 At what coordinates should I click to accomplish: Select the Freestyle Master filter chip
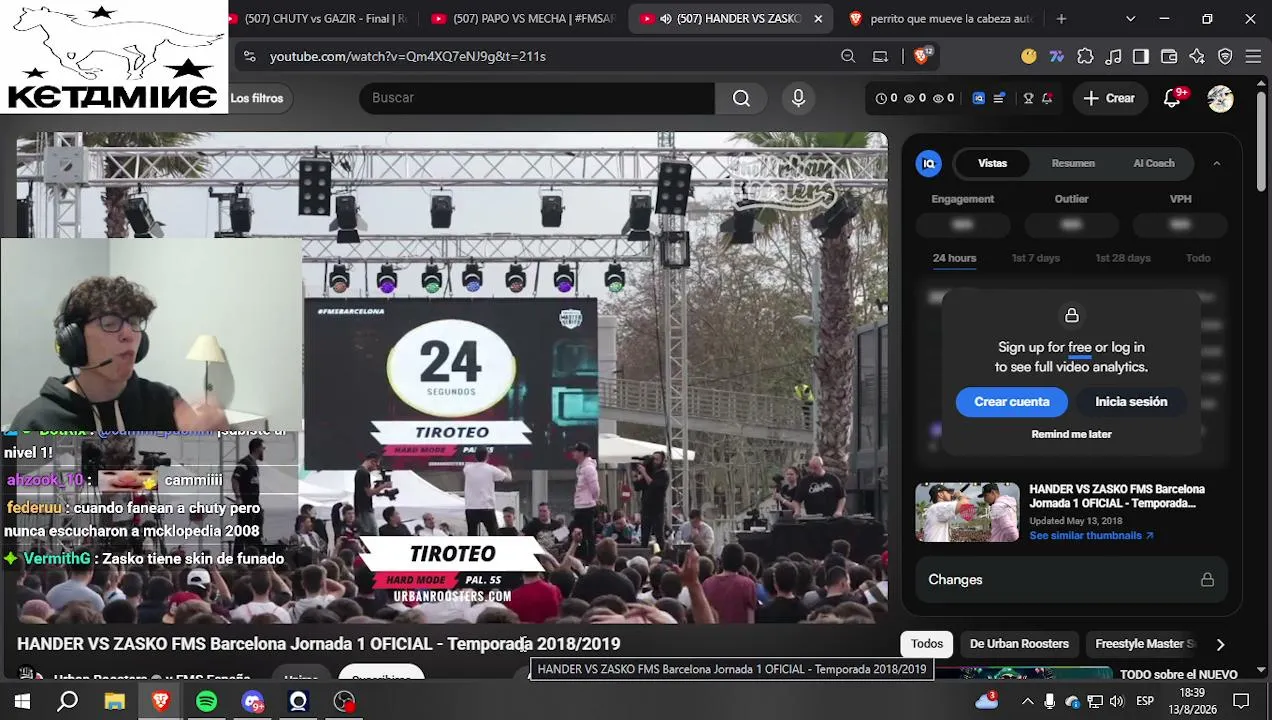(1145, 644)
